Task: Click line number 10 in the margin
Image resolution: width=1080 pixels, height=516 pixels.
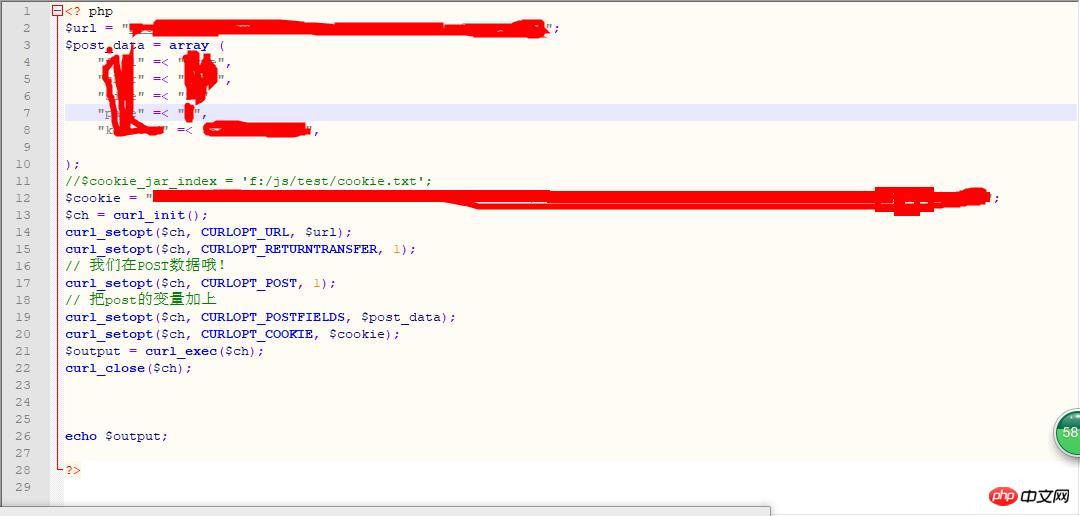Action: coord(23,164)
